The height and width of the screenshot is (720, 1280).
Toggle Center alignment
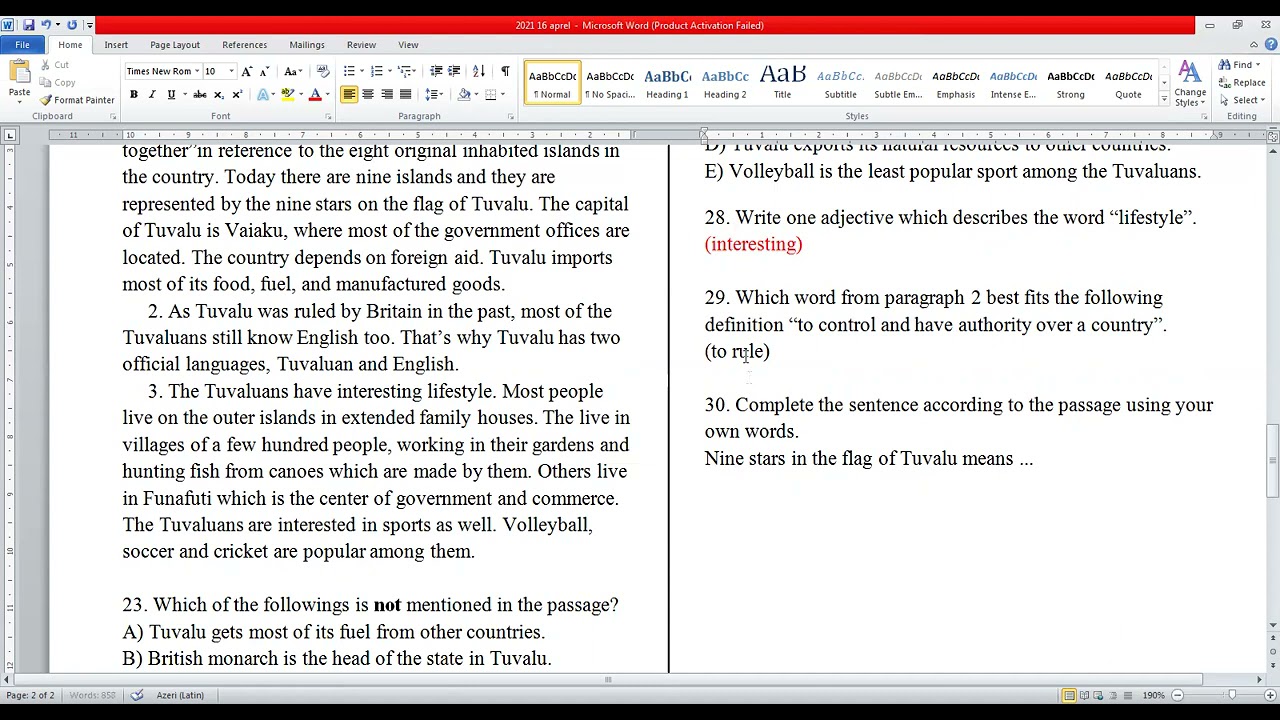click(x=368, y=95)
